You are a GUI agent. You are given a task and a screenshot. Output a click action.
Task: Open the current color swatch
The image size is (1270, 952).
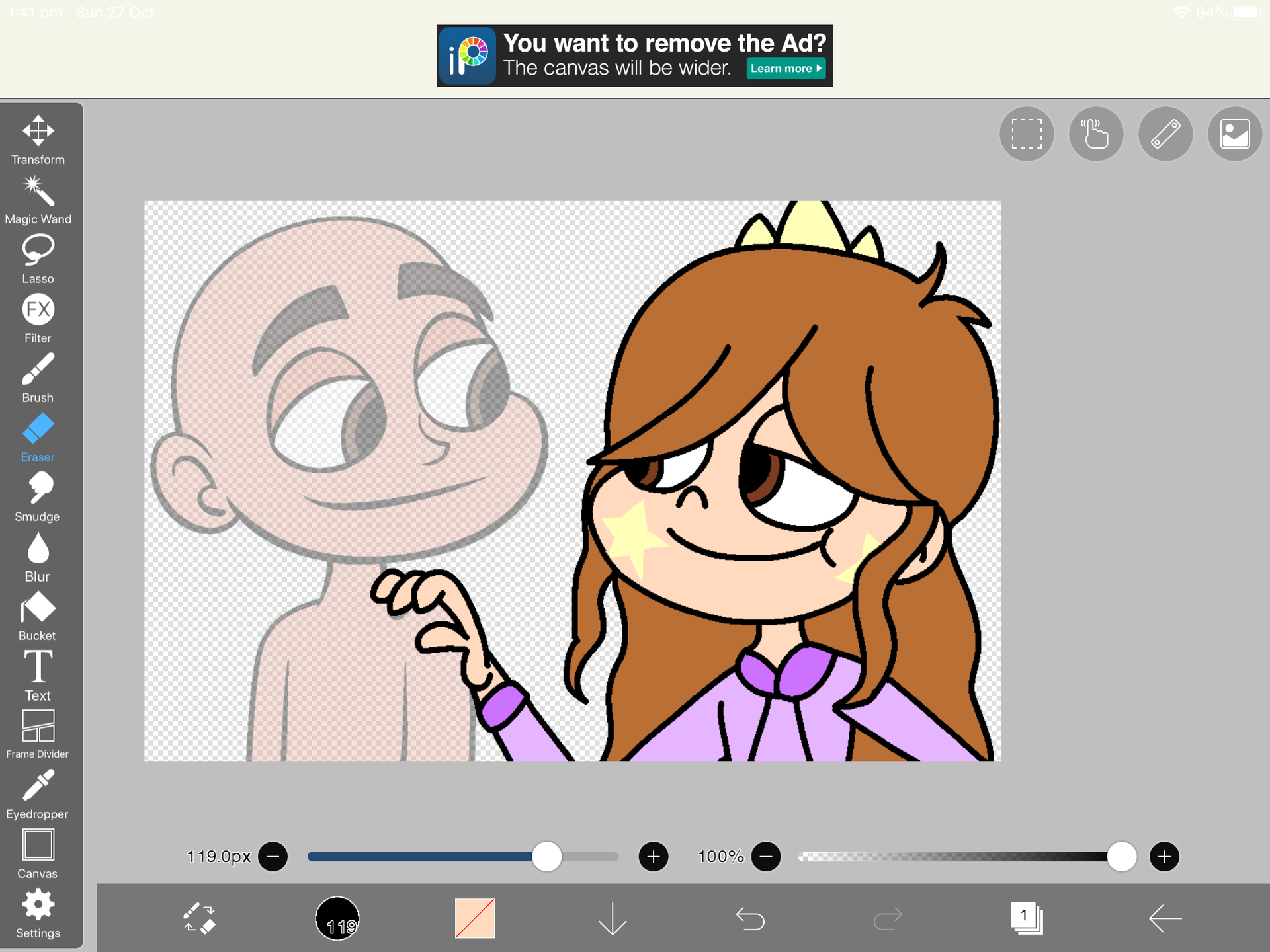pos(475,918)
